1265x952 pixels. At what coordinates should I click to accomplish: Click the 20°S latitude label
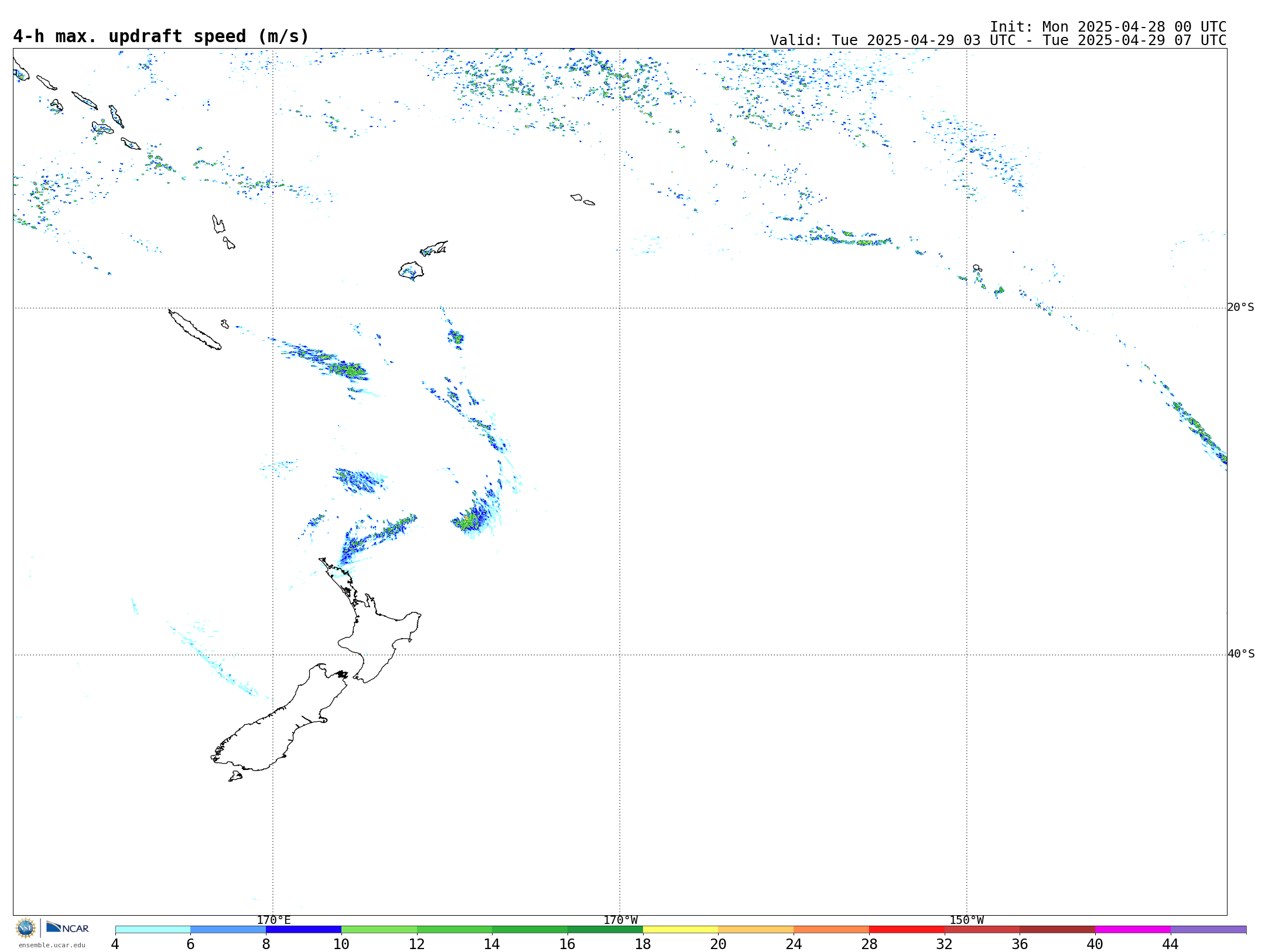(x=1241, y=307)
